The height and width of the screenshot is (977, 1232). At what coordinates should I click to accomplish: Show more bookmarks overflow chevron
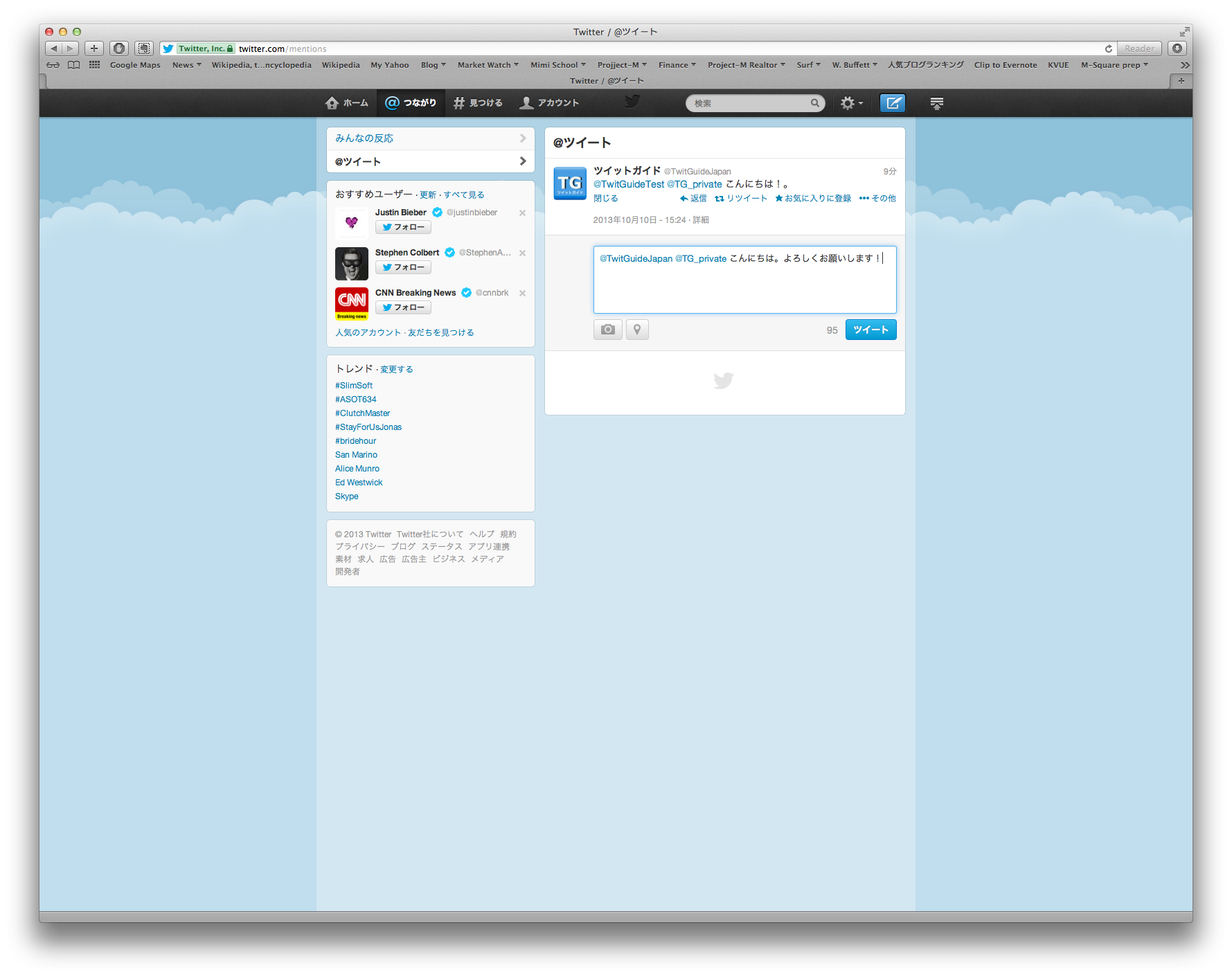(1185, 65)
